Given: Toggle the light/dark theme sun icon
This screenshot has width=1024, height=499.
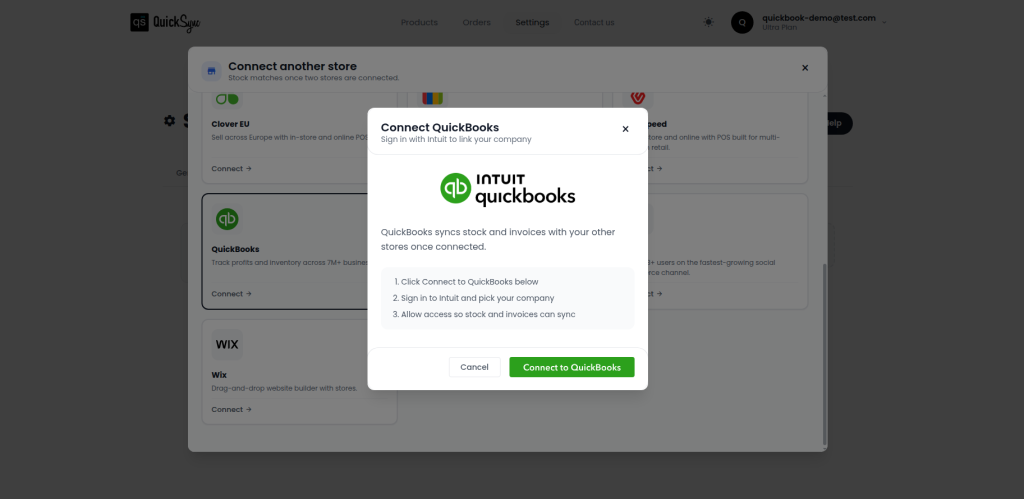Looking at the screenshot, I should pyautogui.click(x=709, y=22).
